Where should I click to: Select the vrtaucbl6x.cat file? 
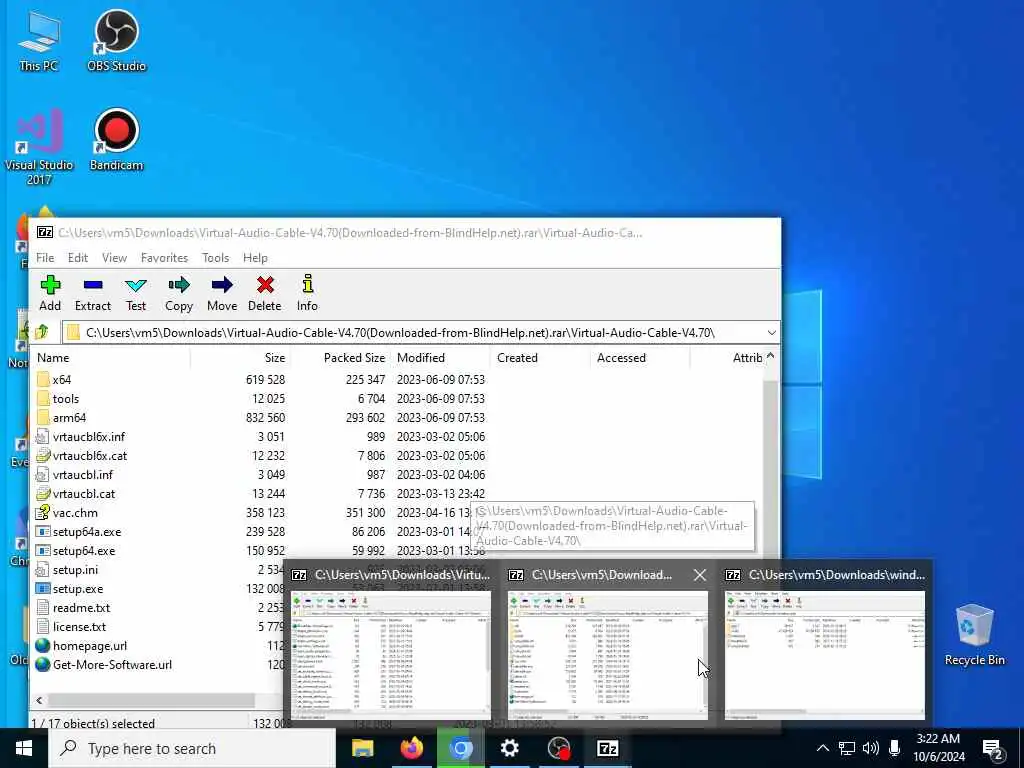pyautogui.click(x=89, y=455)
